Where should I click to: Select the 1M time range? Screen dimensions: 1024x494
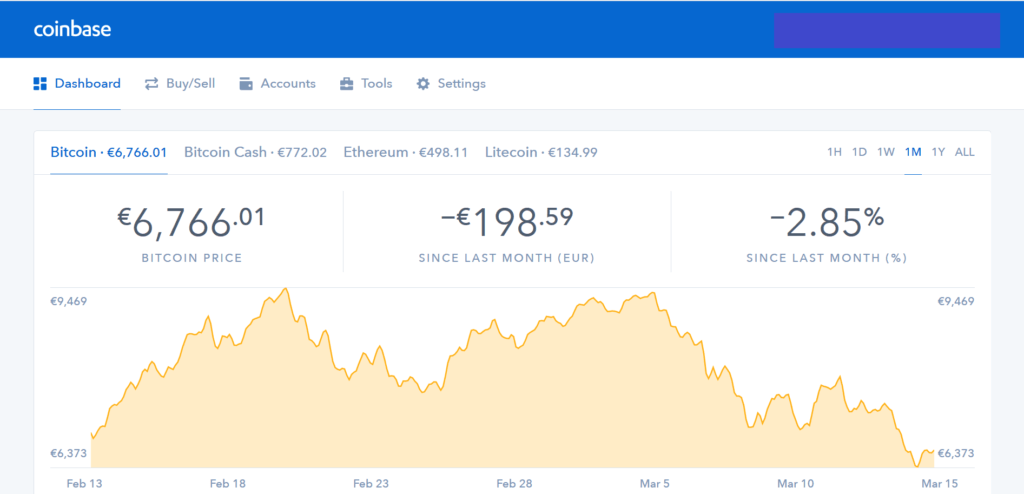click(x=913, y=152)
